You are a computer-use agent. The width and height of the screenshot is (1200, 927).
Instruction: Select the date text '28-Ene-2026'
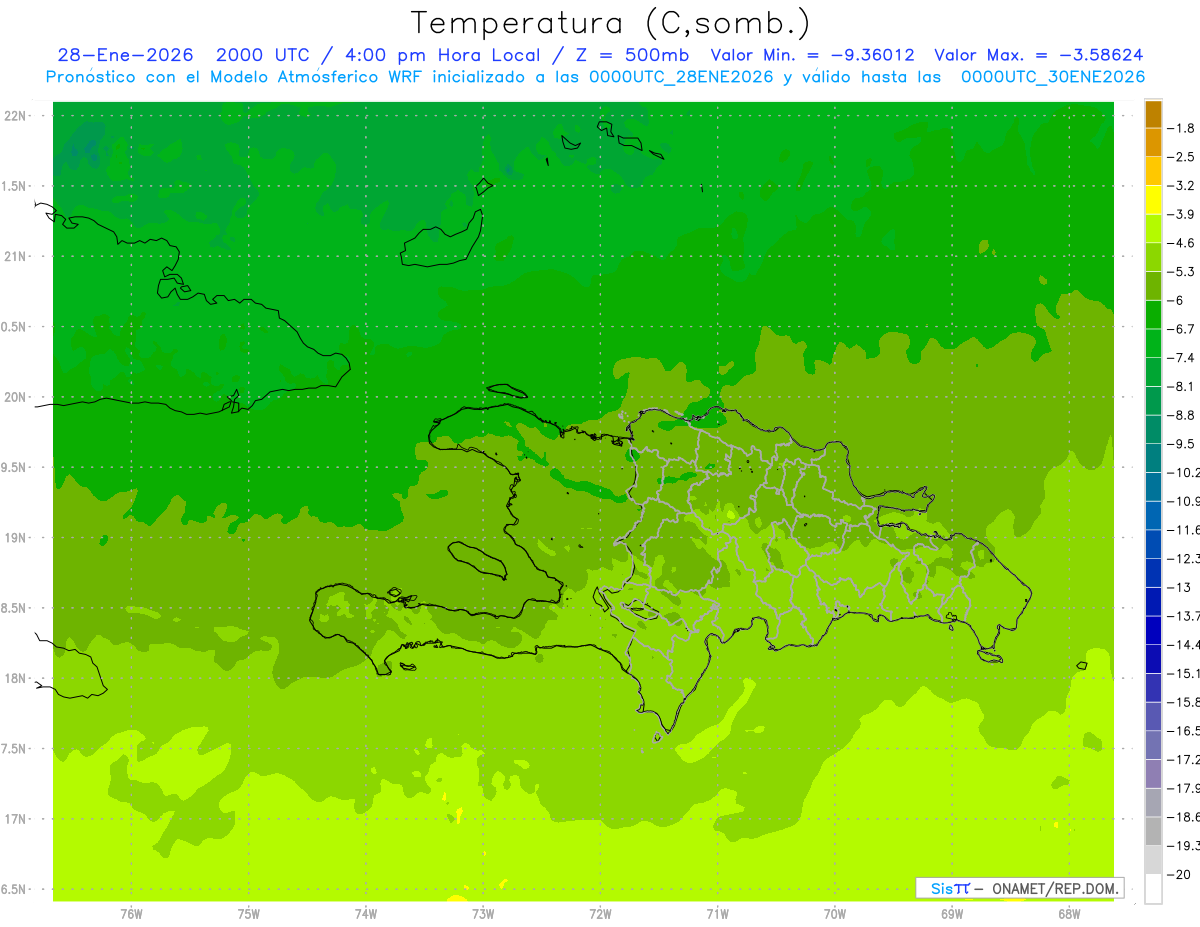[125, 55]
